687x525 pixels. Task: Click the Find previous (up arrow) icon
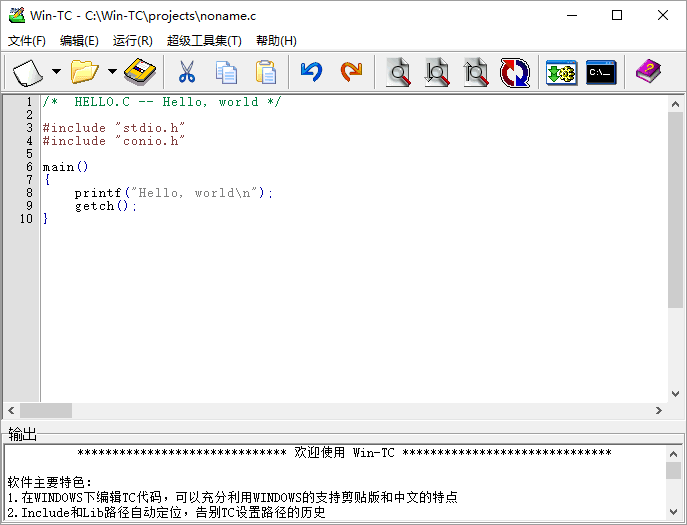tap(476, 72)
